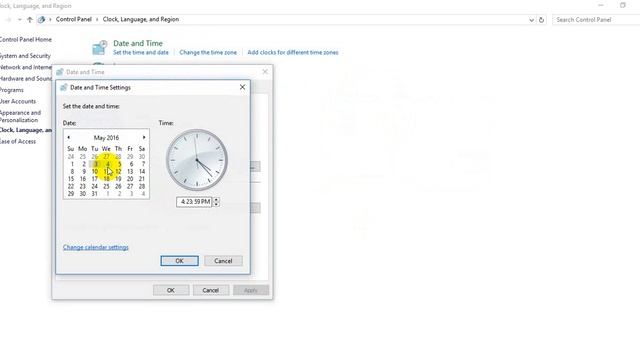The height and width of the screenshot is (360, 640).
Task: Select May 14 in the calendar
Action: (142, 171)
